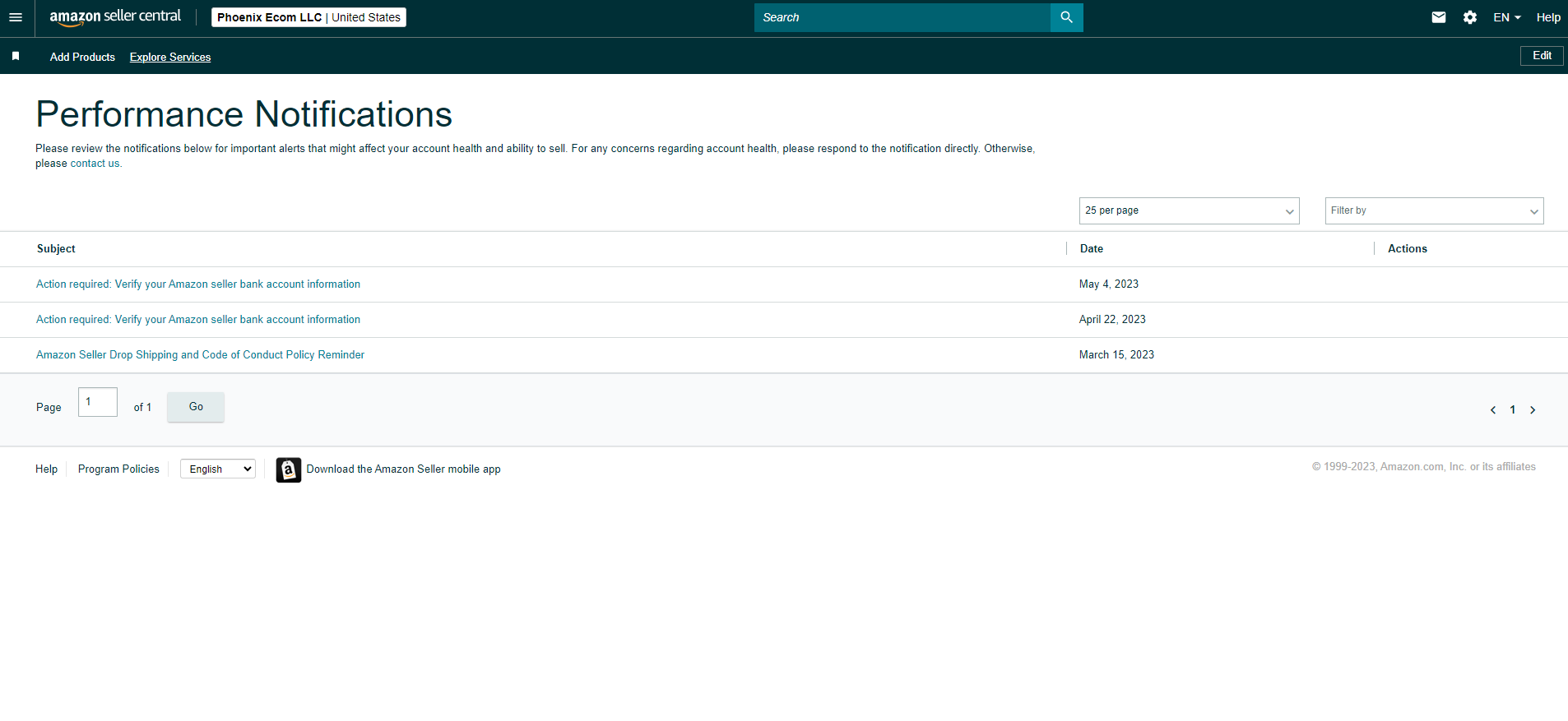1568x721 pixels.
Task: Click the Performance Notifications heading
Action: tap(244, 114)
